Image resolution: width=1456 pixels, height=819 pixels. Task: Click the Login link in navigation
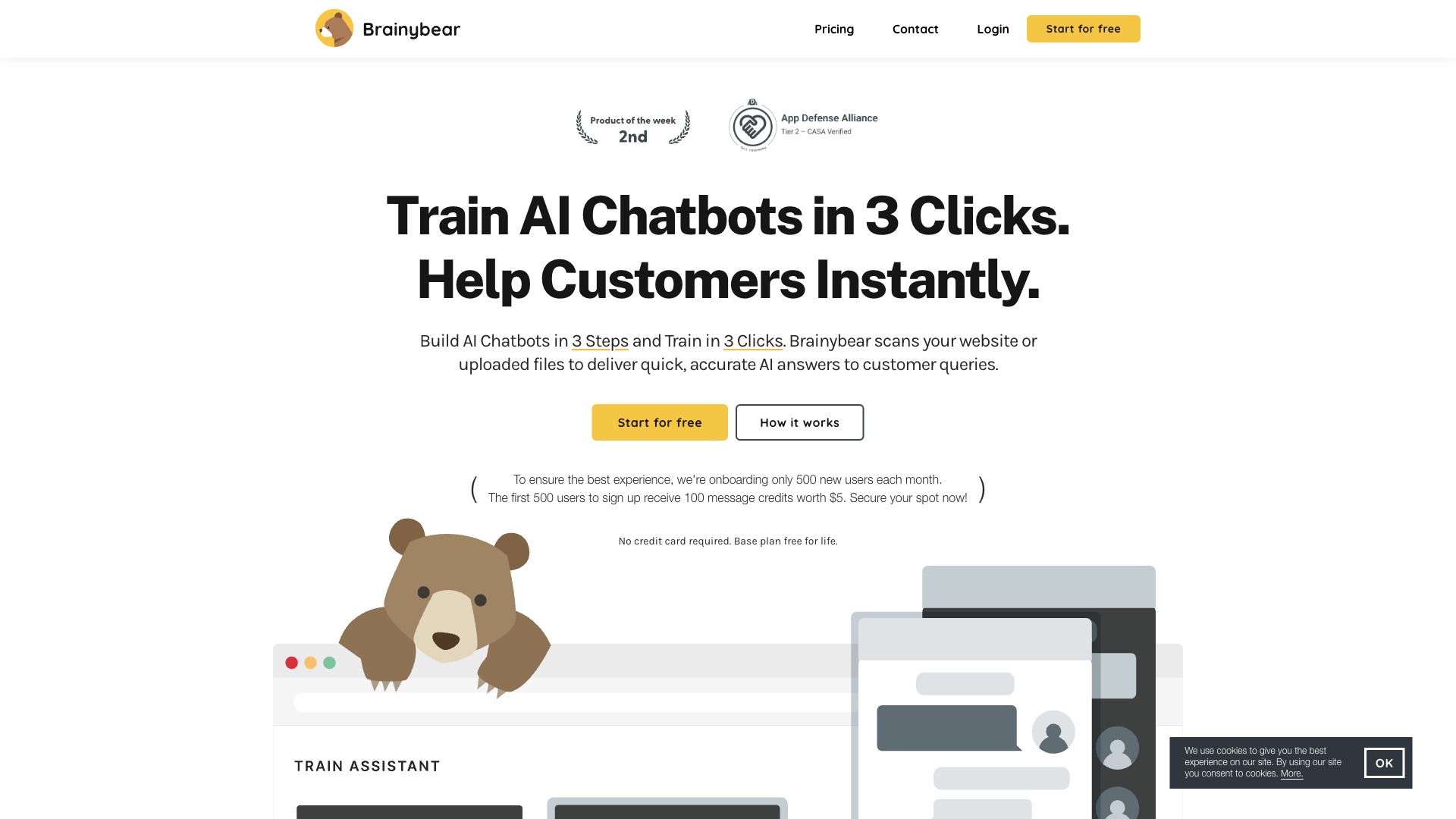pos(992,28)
